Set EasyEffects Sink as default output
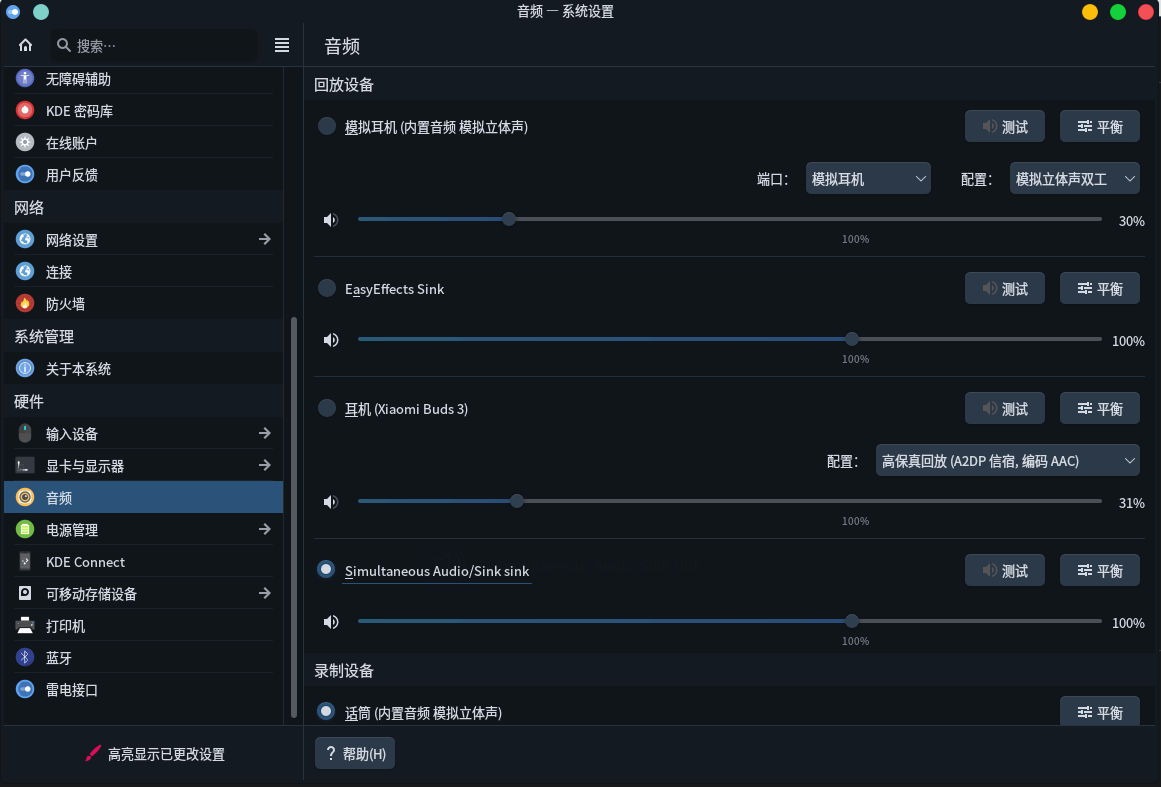 326,288
